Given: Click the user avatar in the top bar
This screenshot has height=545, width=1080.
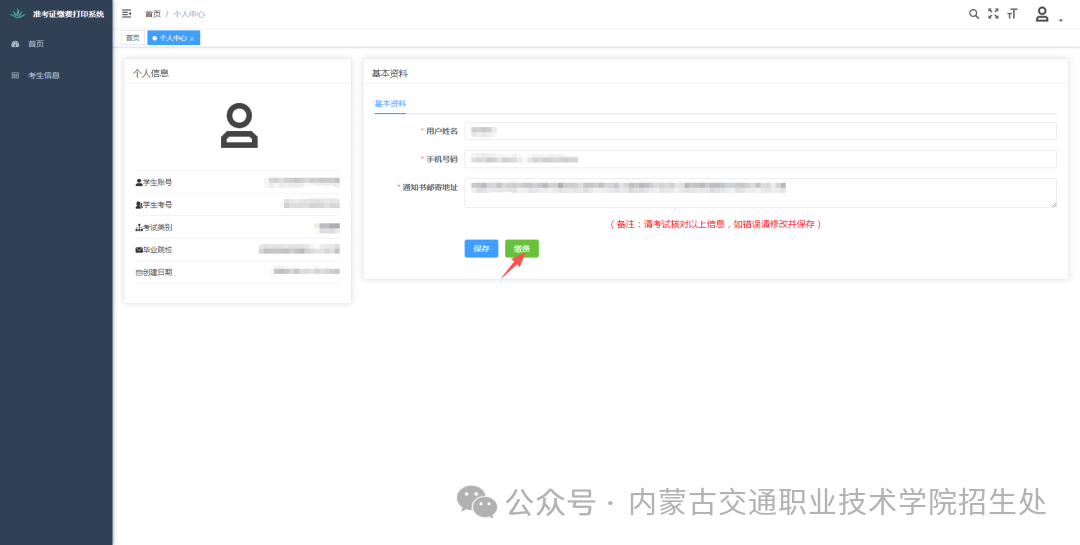Looking at the screenshot, I should [1042, 14].
